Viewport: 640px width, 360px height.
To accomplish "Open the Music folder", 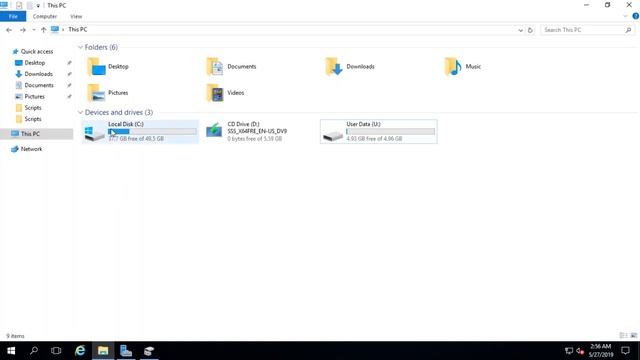I will click(463, 67).
